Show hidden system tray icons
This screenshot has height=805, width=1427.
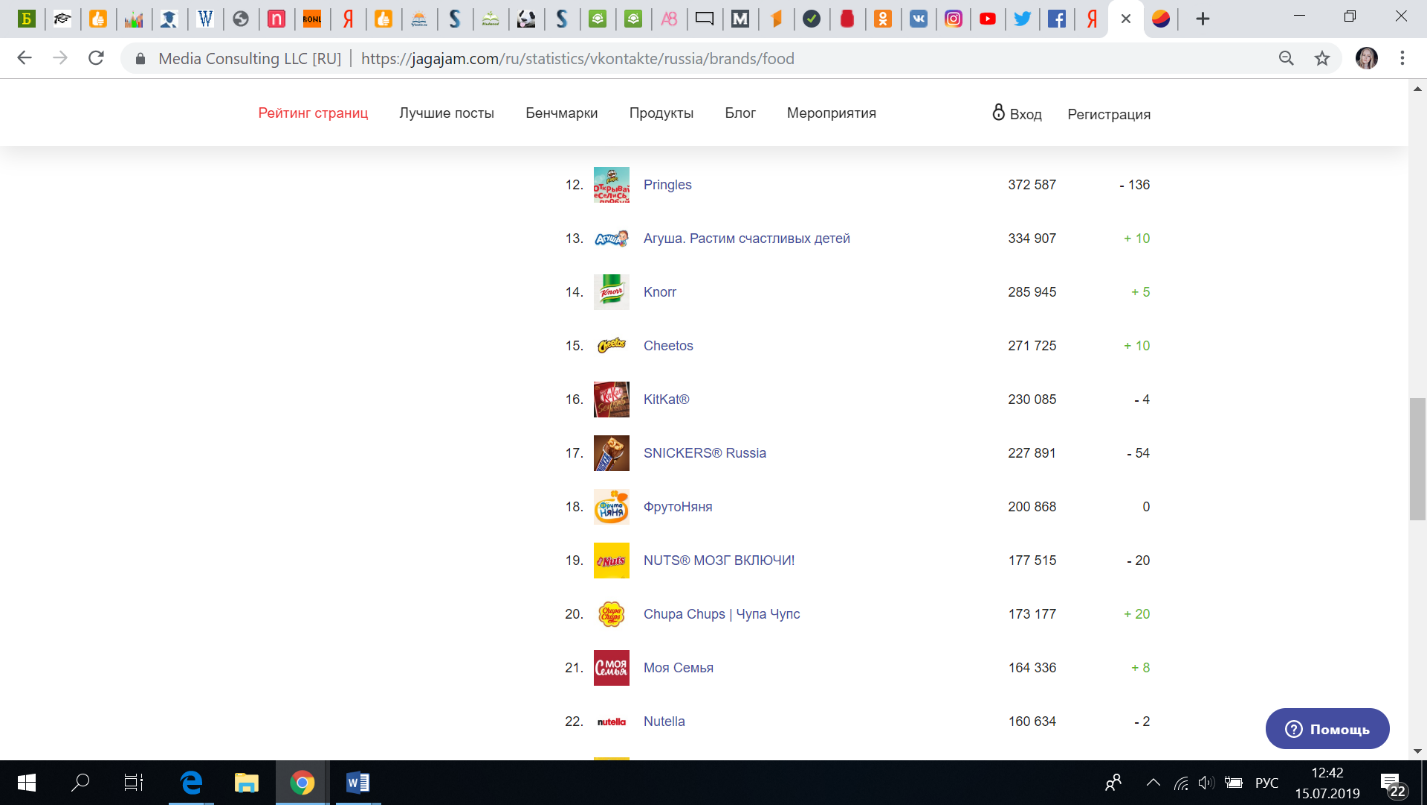click(1153, 783)
